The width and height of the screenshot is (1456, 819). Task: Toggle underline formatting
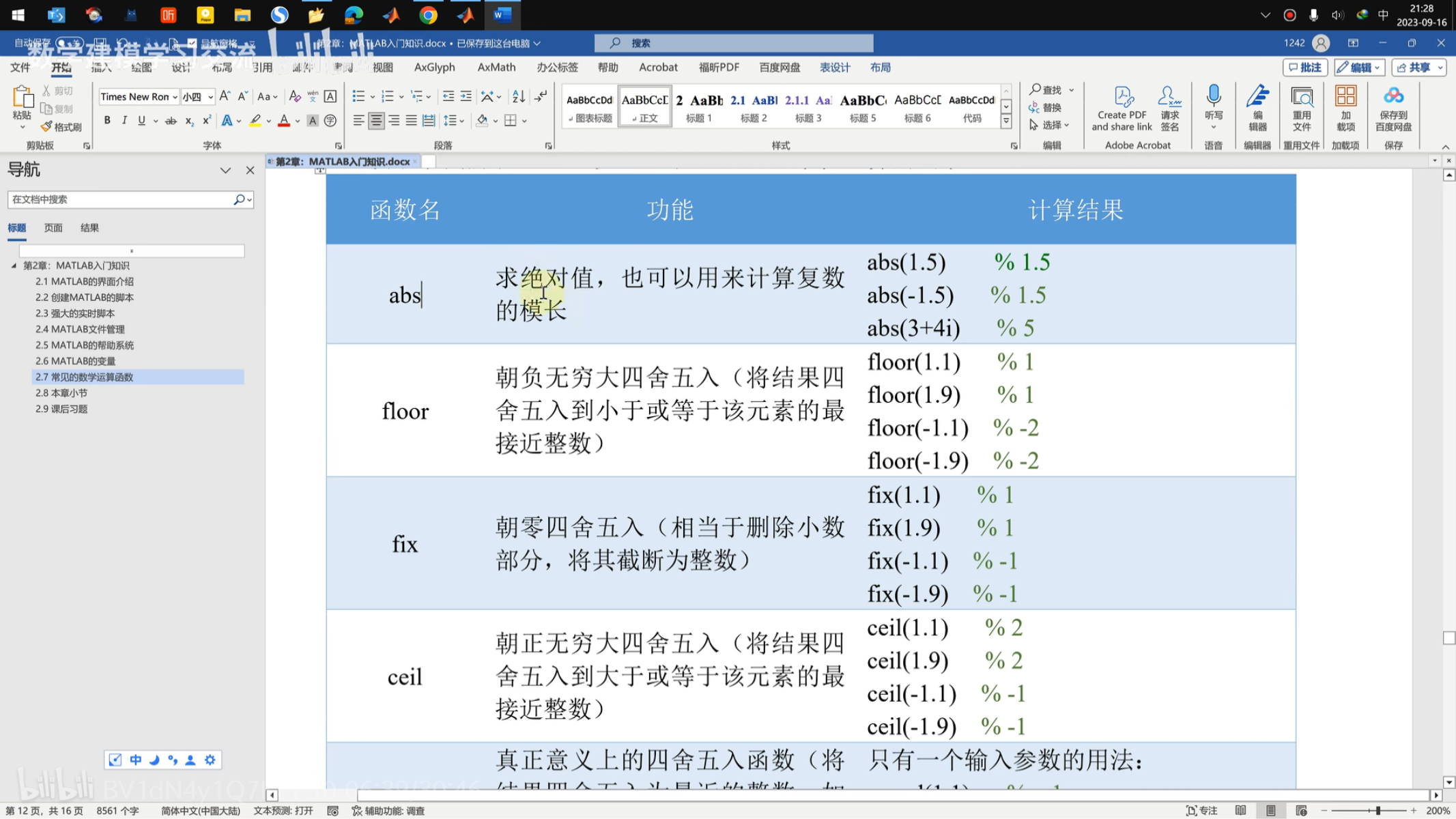[141, 121]
